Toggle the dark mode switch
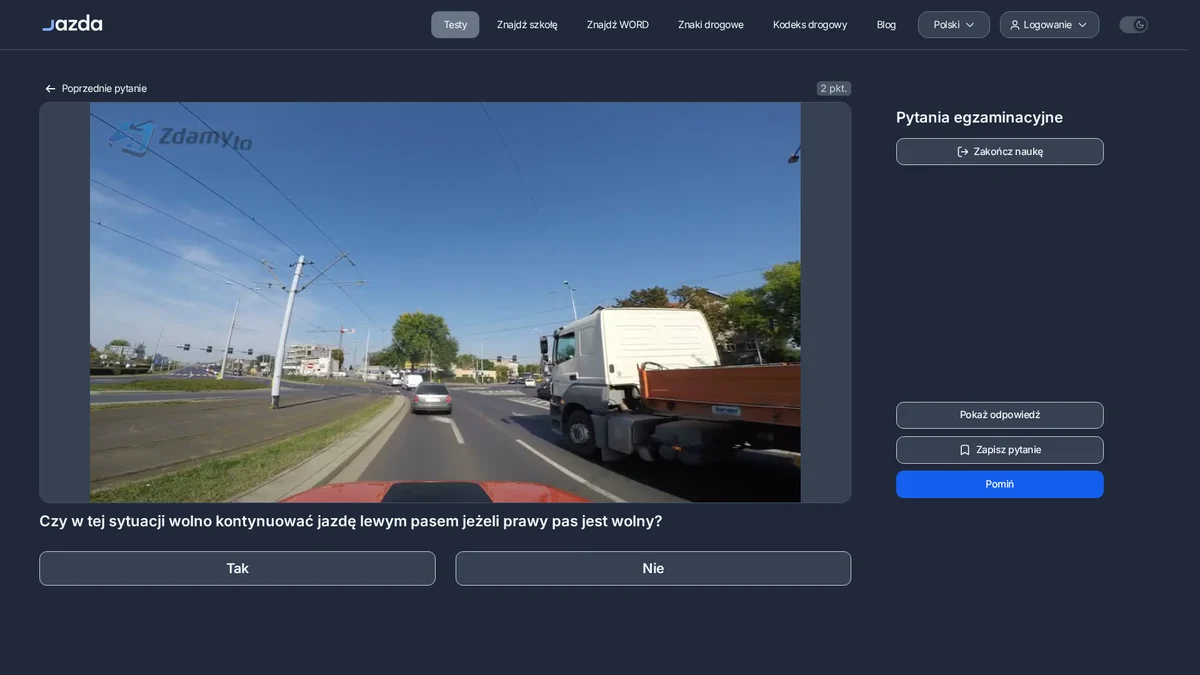The width and height of the screenshot is (1200, 675). (x=1133, y=25)
